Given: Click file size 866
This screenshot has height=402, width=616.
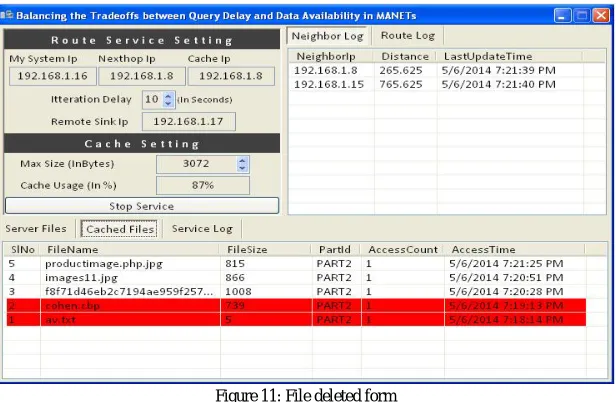Looking at the screenshot, I should point(235,278).
